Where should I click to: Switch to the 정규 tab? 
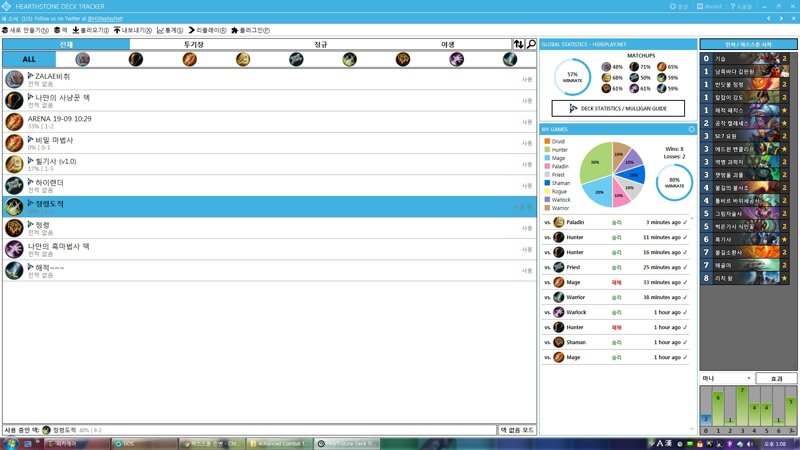click(320, 44)
